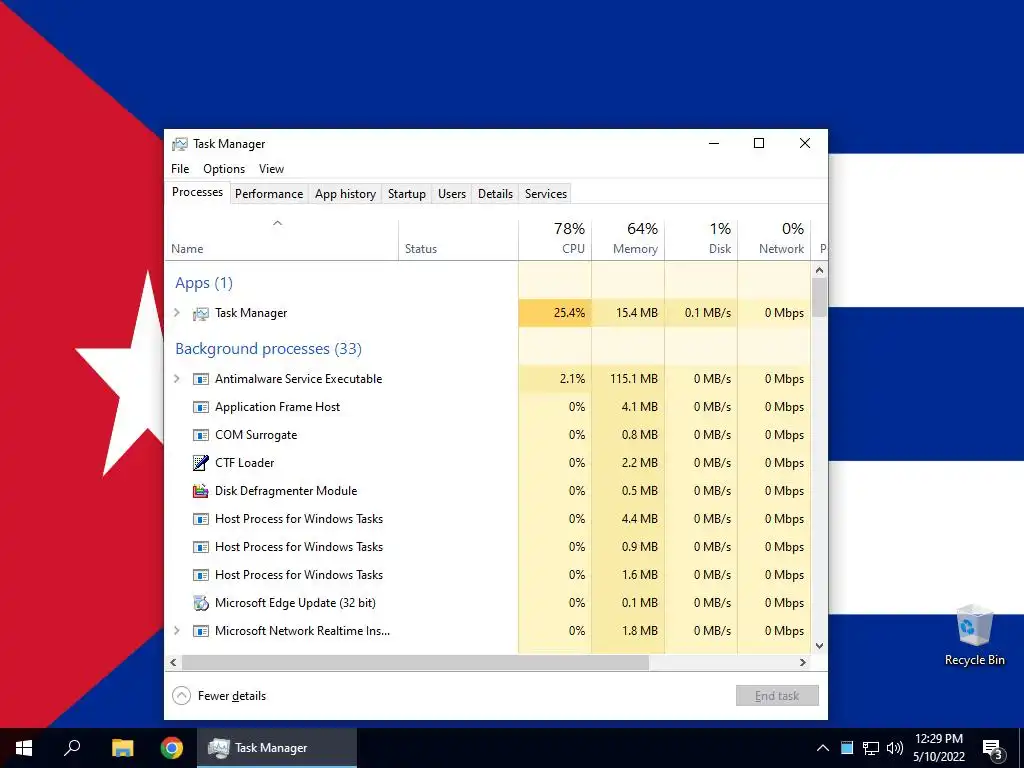Click the End task button
Screen dimensions: 1024x768
point(777,696)
